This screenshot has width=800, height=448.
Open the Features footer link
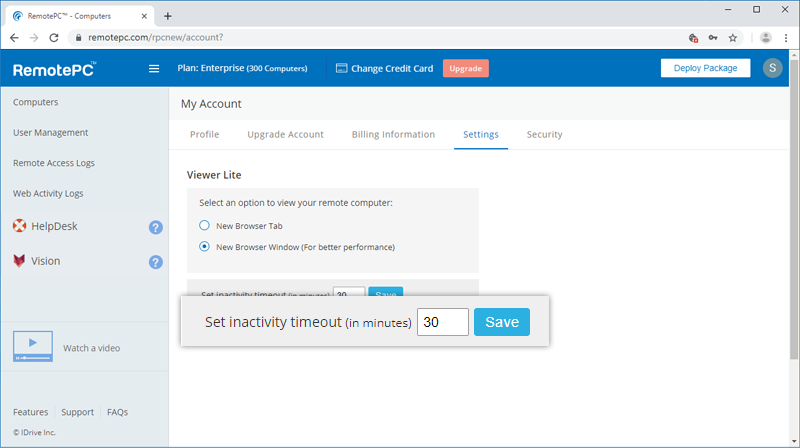31,412
